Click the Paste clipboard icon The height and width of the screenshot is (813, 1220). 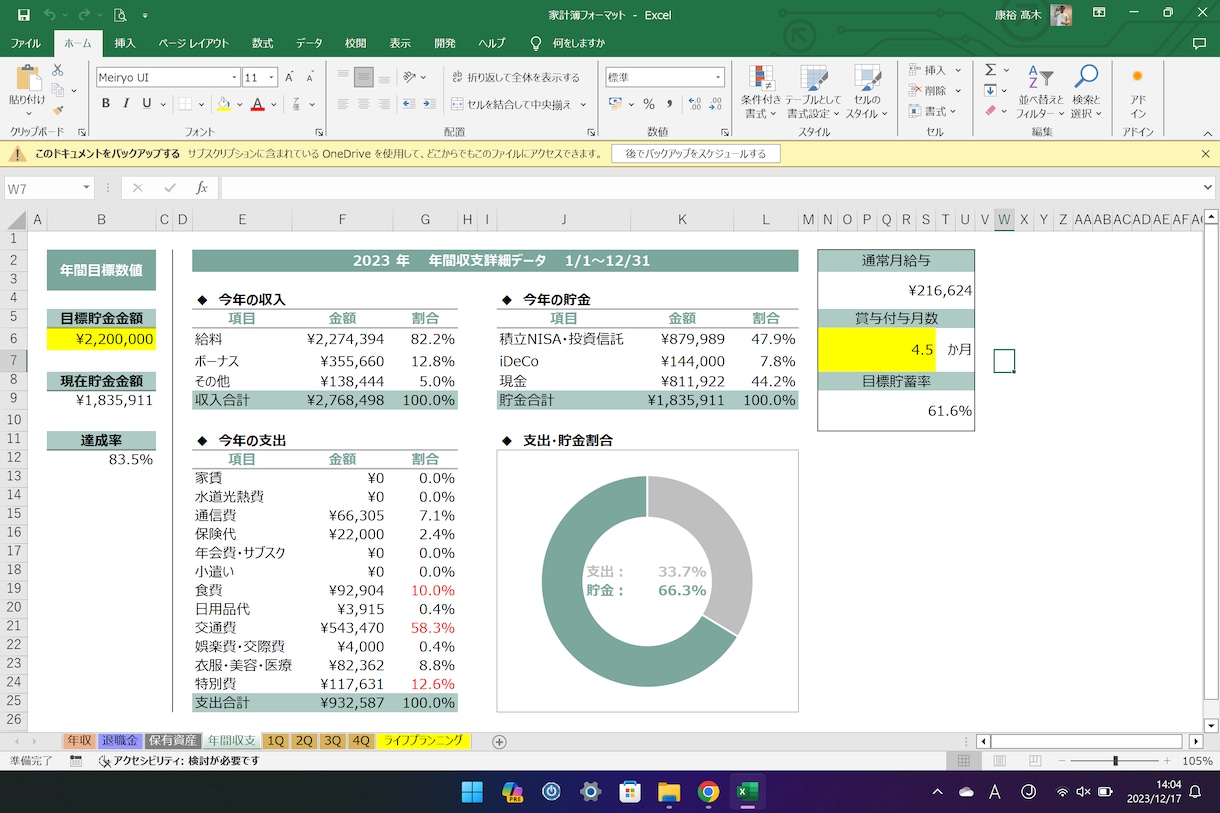[27, 78]
